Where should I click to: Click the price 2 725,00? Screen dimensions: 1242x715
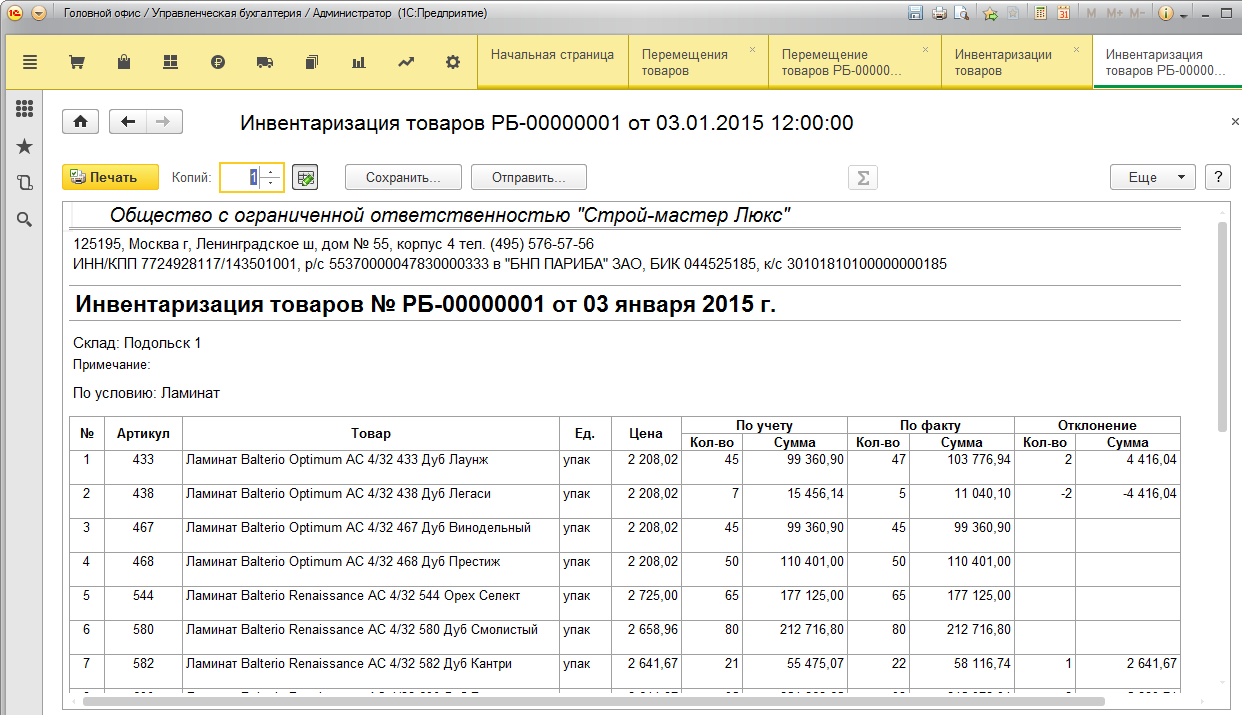point(652,596)
